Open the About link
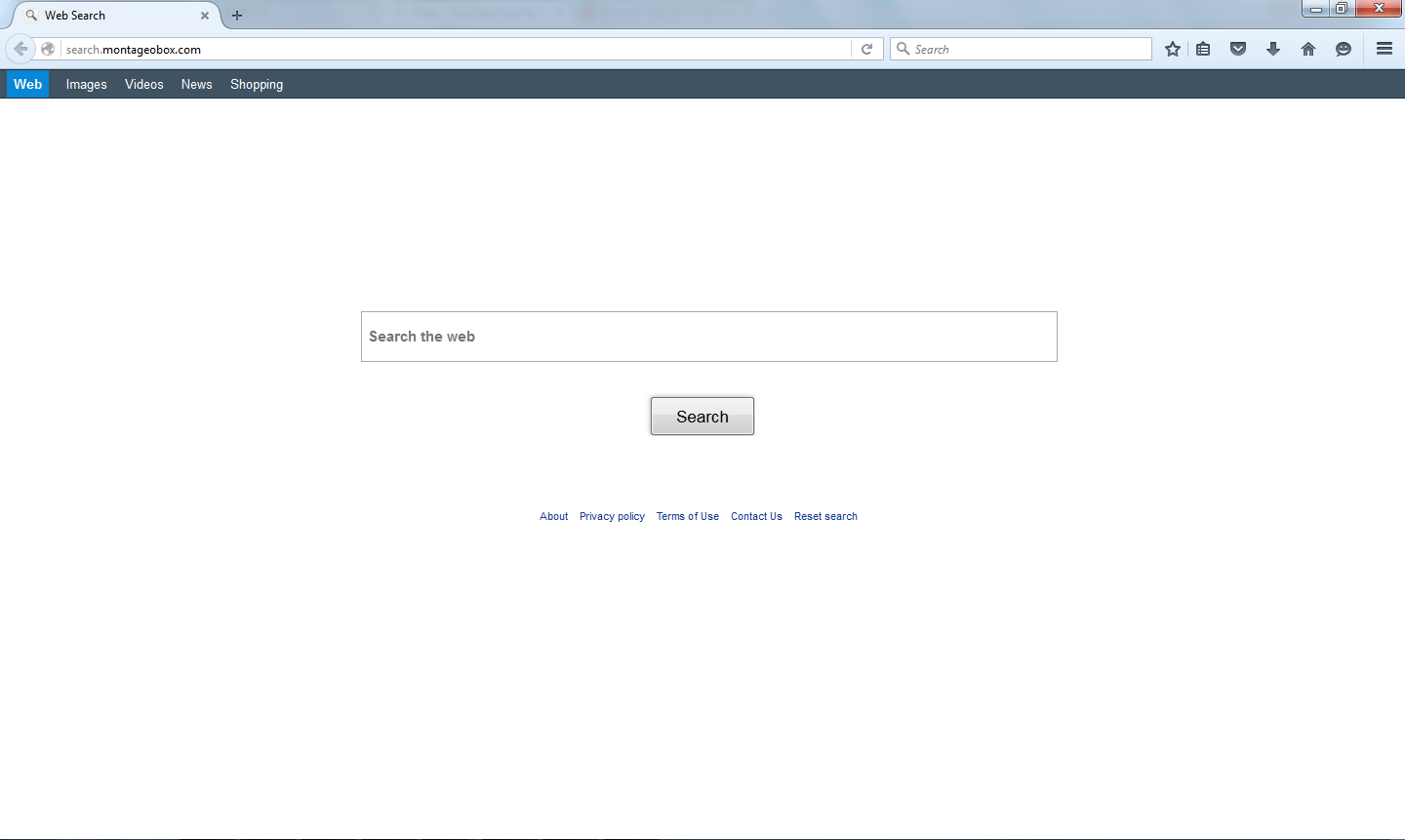Screen dimensions: 1405x840 click(554, 517)
